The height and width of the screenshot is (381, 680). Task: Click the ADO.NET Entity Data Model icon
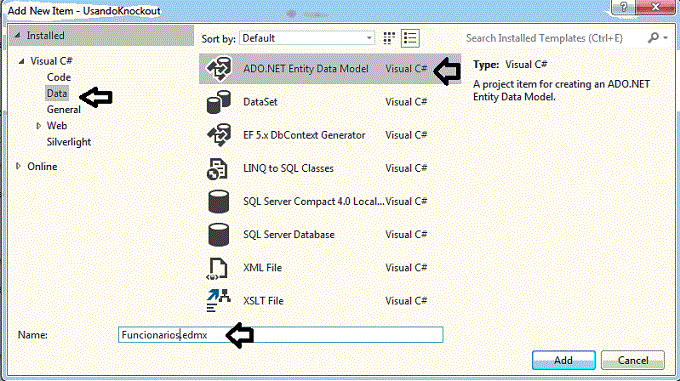click(x=219, y=68)
